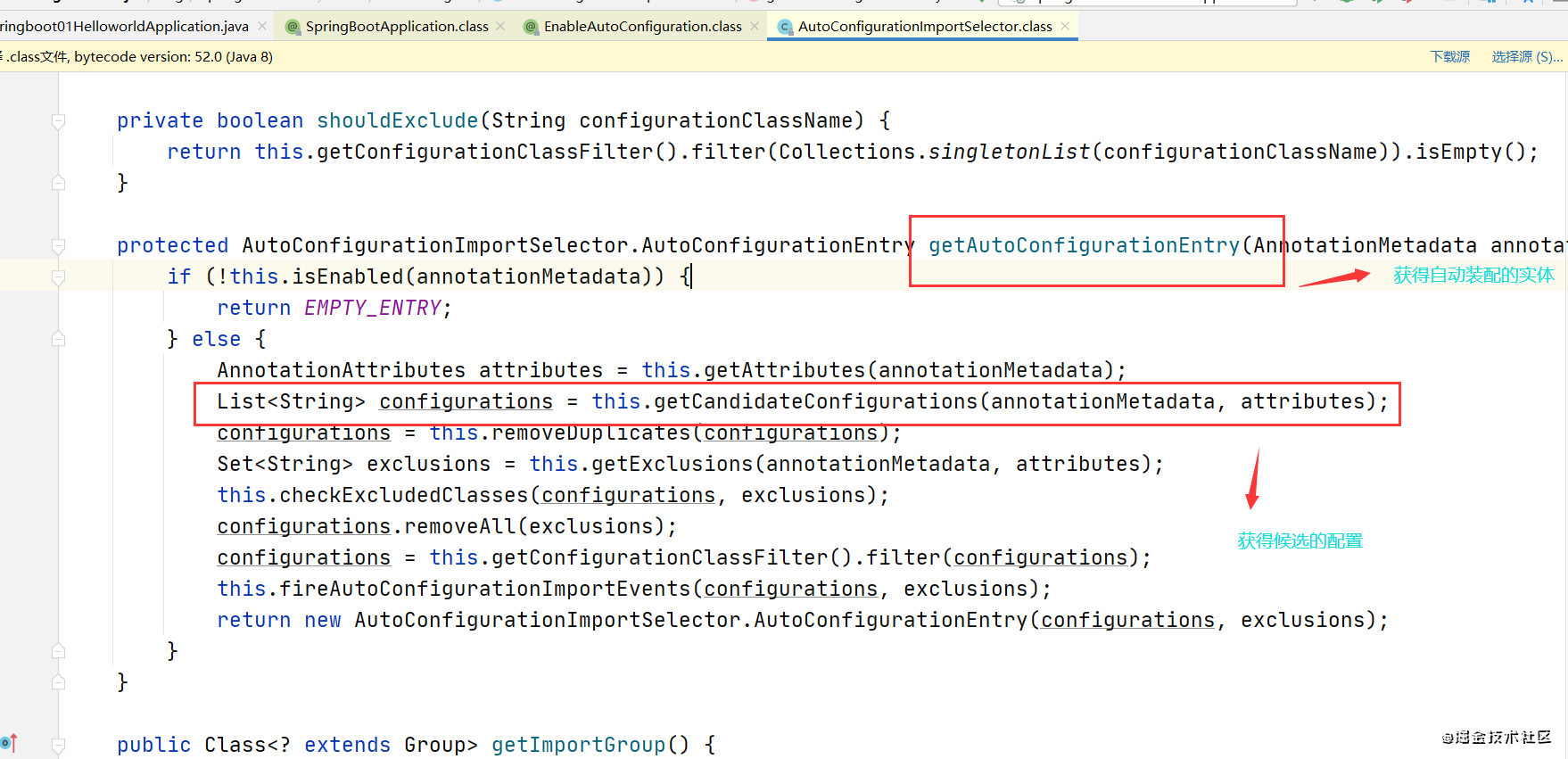Close the EnableAutoConfiguration.class tab
This screenshot has height=759, width=1568.
[755, 26]
